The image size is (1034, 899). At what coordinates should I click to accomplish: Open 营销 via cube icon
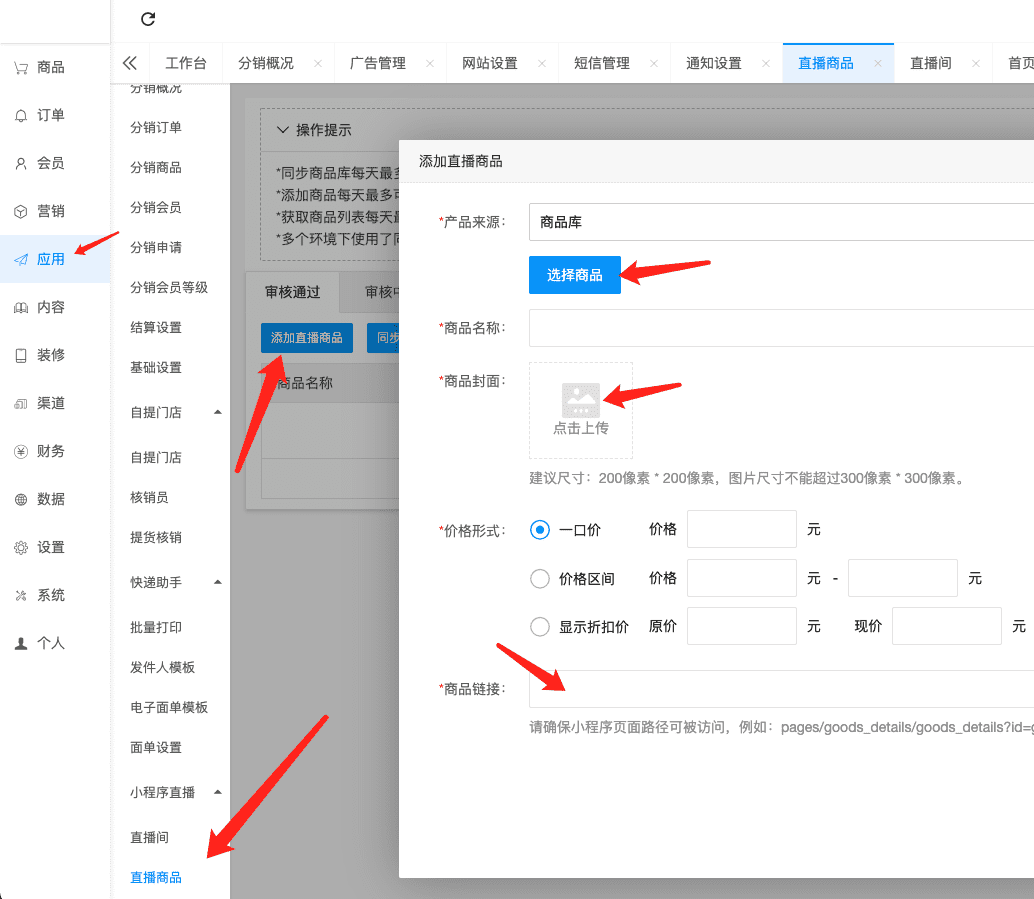point(21,212)
